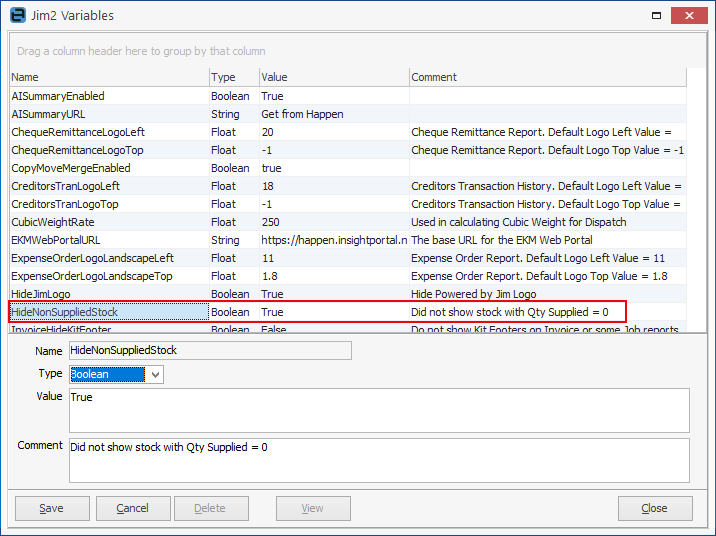Click the 'Drag a column header' group-by panel
Image resolution: width=716 pixels, height=536 pixels.
point(358,51)
